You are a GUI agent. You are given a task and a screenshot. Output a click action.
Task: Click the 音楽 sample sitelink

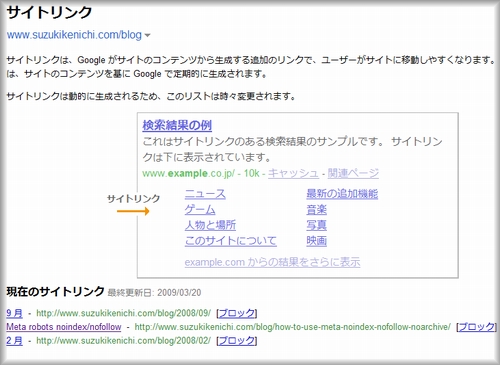[316, 210]
